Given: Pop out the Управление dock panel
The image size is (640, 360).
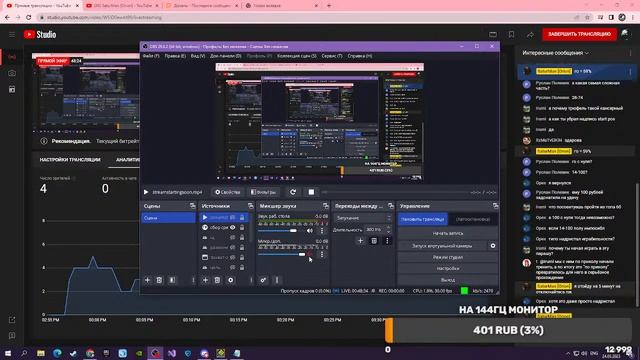Looking at the screenshot, I should point(495,206).
